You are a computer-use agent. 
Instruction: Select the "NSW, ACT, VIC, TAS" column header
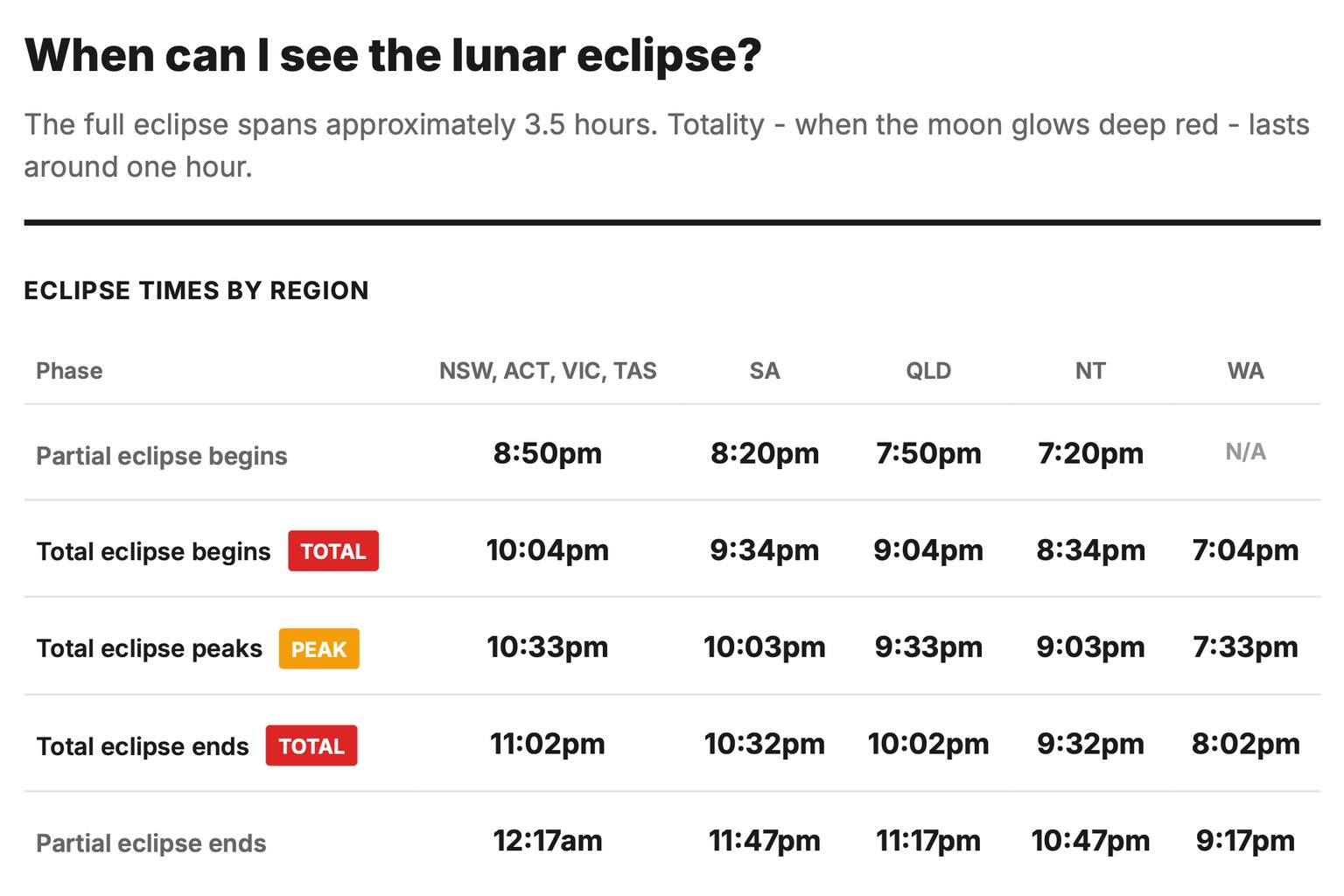tap(548, 371)
